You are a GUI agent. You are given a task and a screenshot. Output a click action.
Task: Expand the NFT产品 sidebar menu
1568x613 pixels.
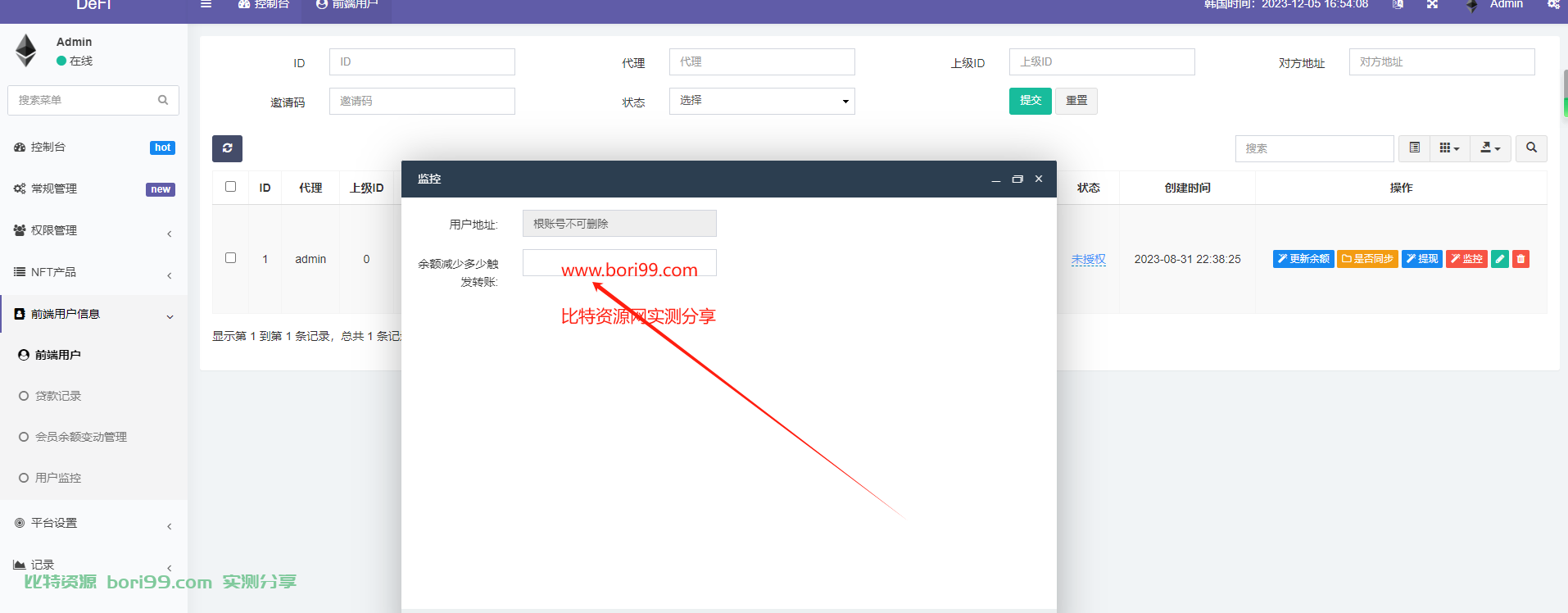click(93, 272)
